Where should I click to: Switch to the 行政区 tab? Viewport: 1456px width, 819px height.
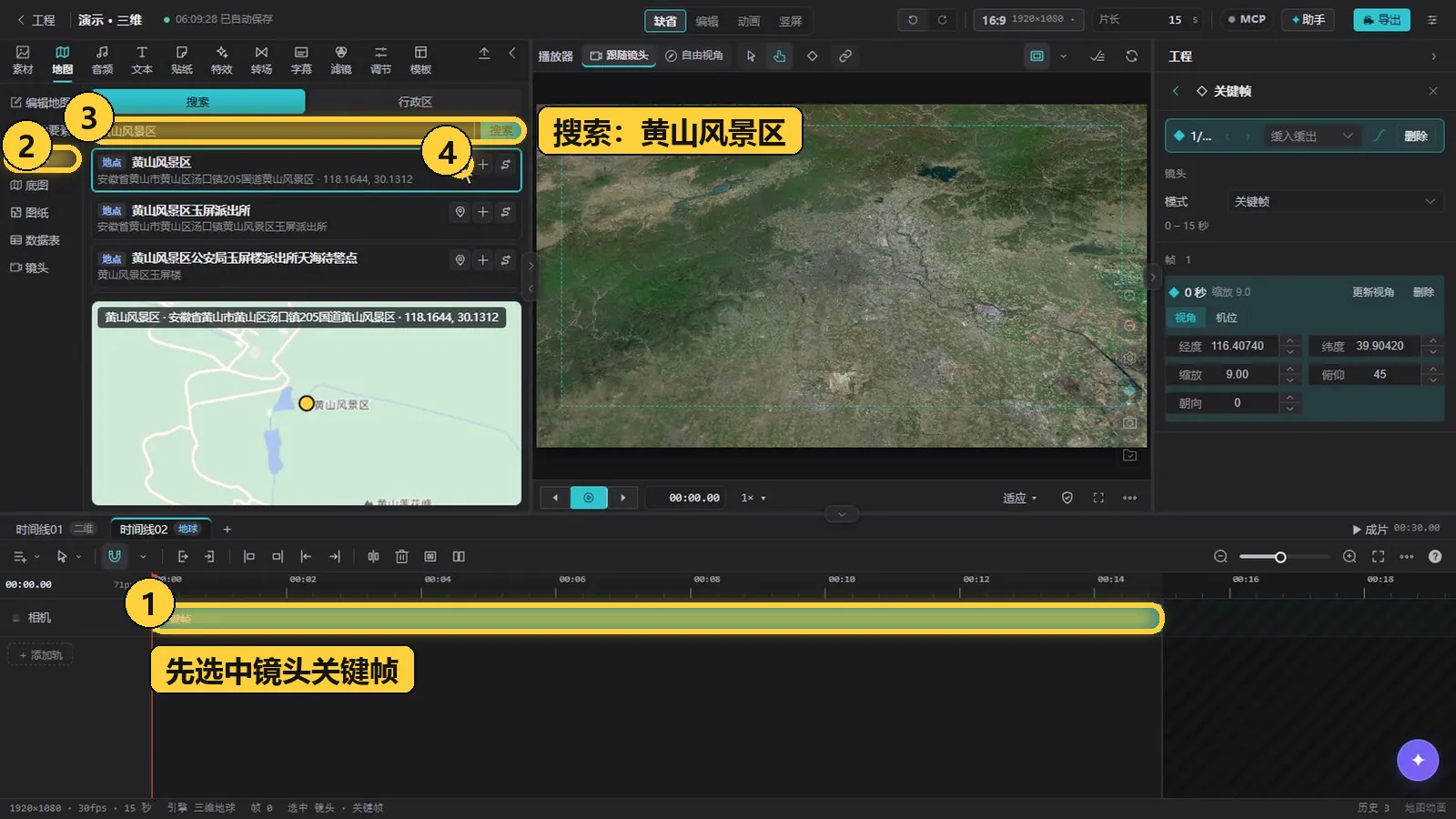point(415,102)
